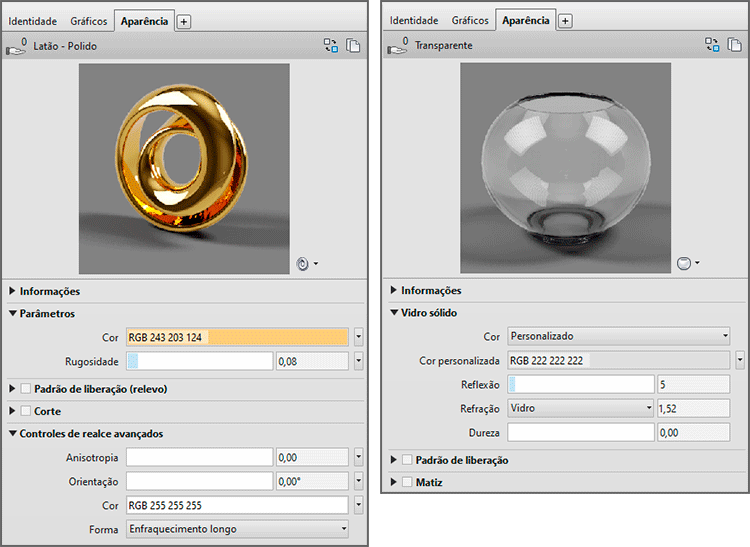Open scene options icon below the glass bowl preview
Viewport: 750px width, 547px height.
[x=687, y=263]
